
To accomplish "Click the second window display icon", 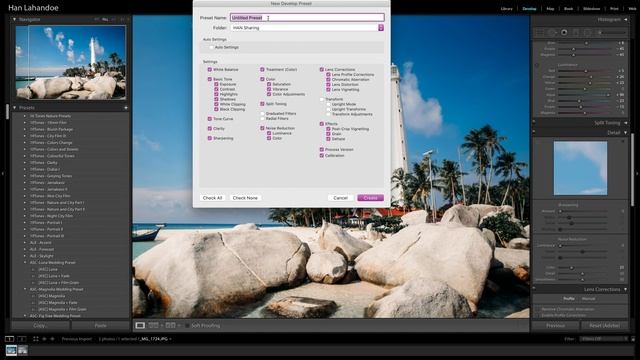I will point(22,339).
